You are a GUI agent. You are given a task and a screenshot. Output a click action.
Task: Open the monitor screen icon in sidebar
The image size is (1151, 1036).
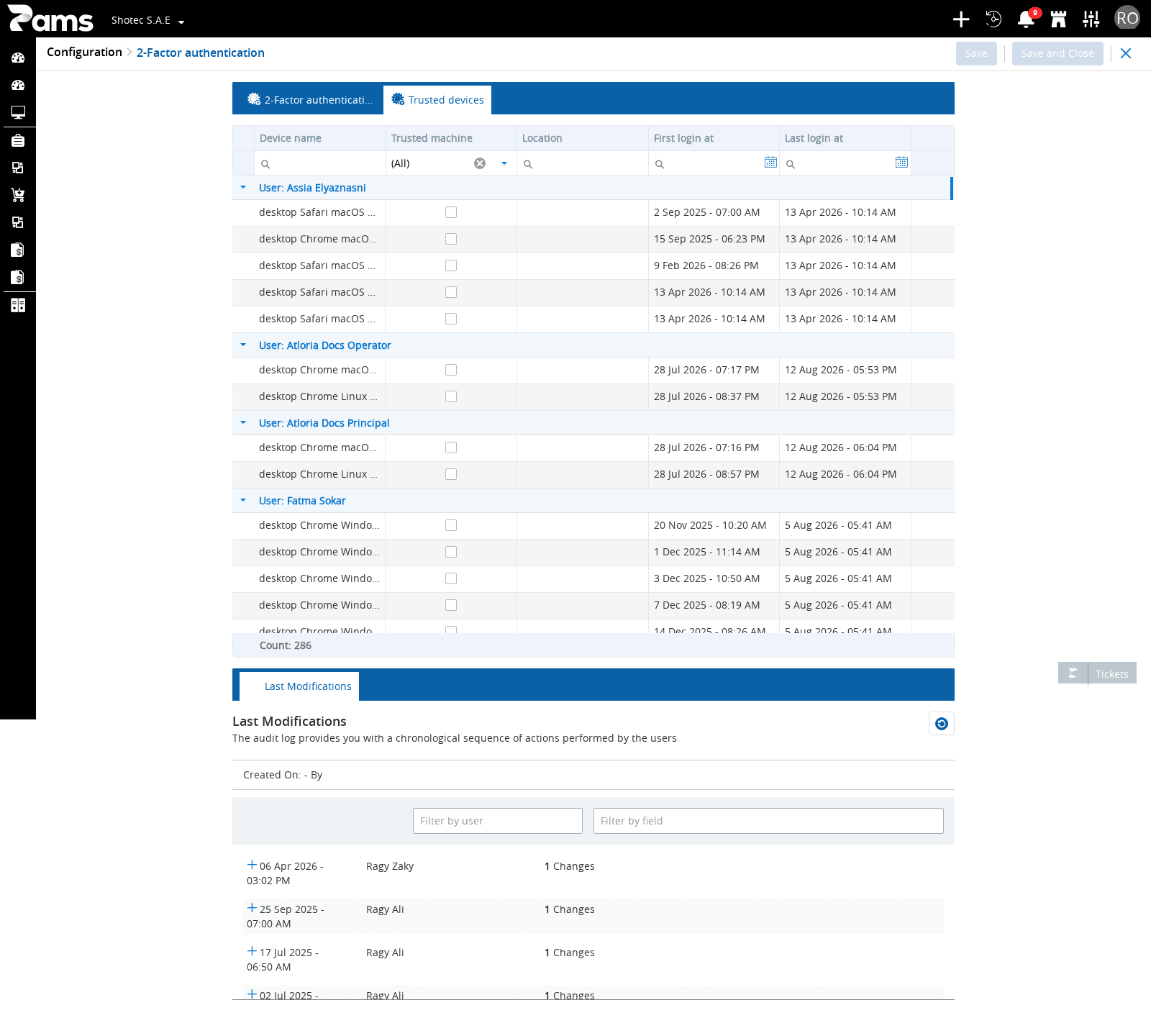pos(18,112)
